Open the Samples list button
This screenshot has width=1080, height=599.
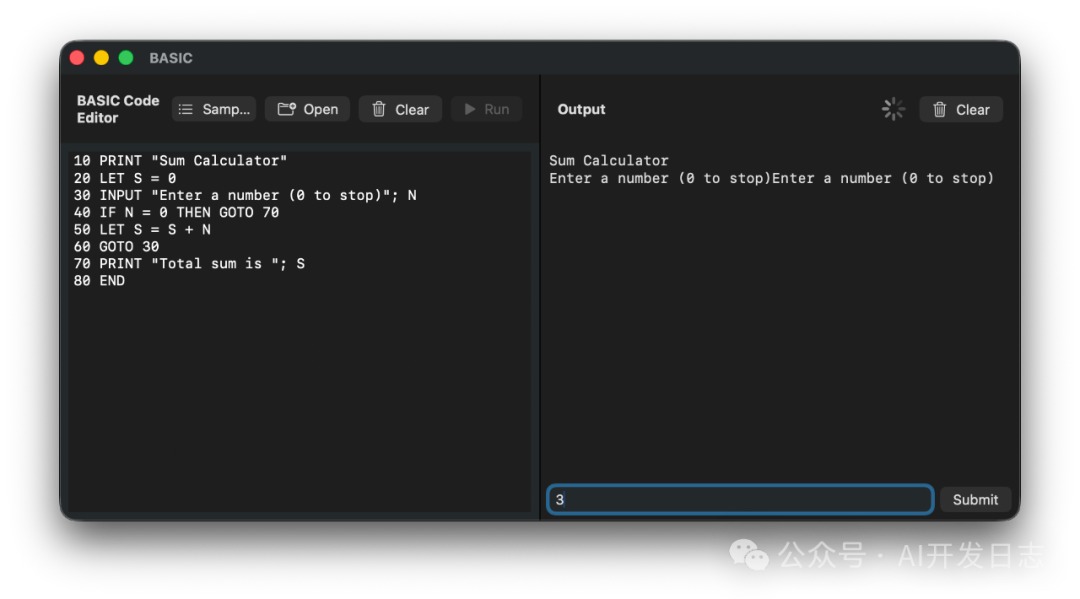[x=214, y=109]
